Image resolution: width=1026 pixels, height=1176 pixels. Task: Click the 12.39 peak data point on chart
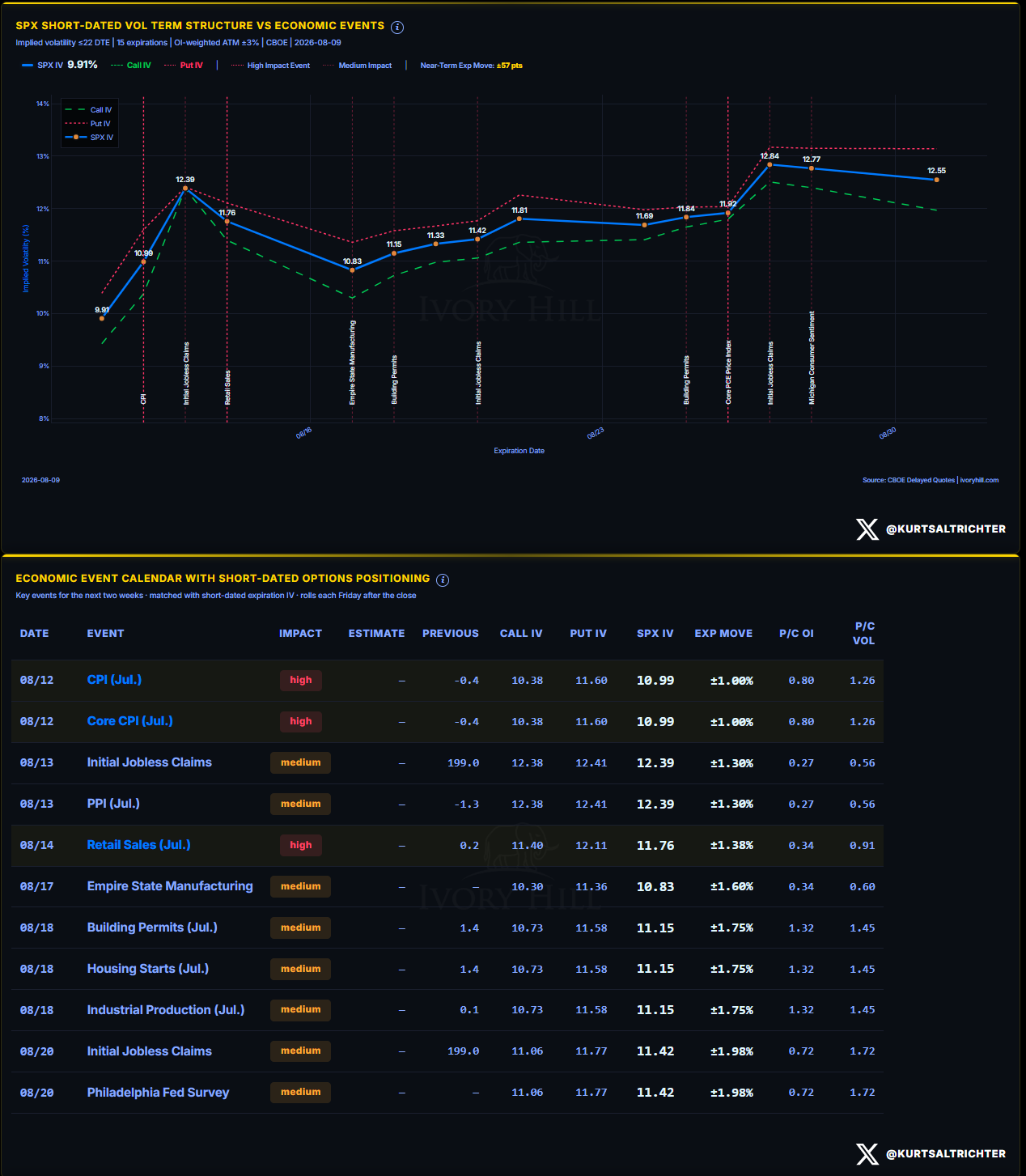[185, 188]
